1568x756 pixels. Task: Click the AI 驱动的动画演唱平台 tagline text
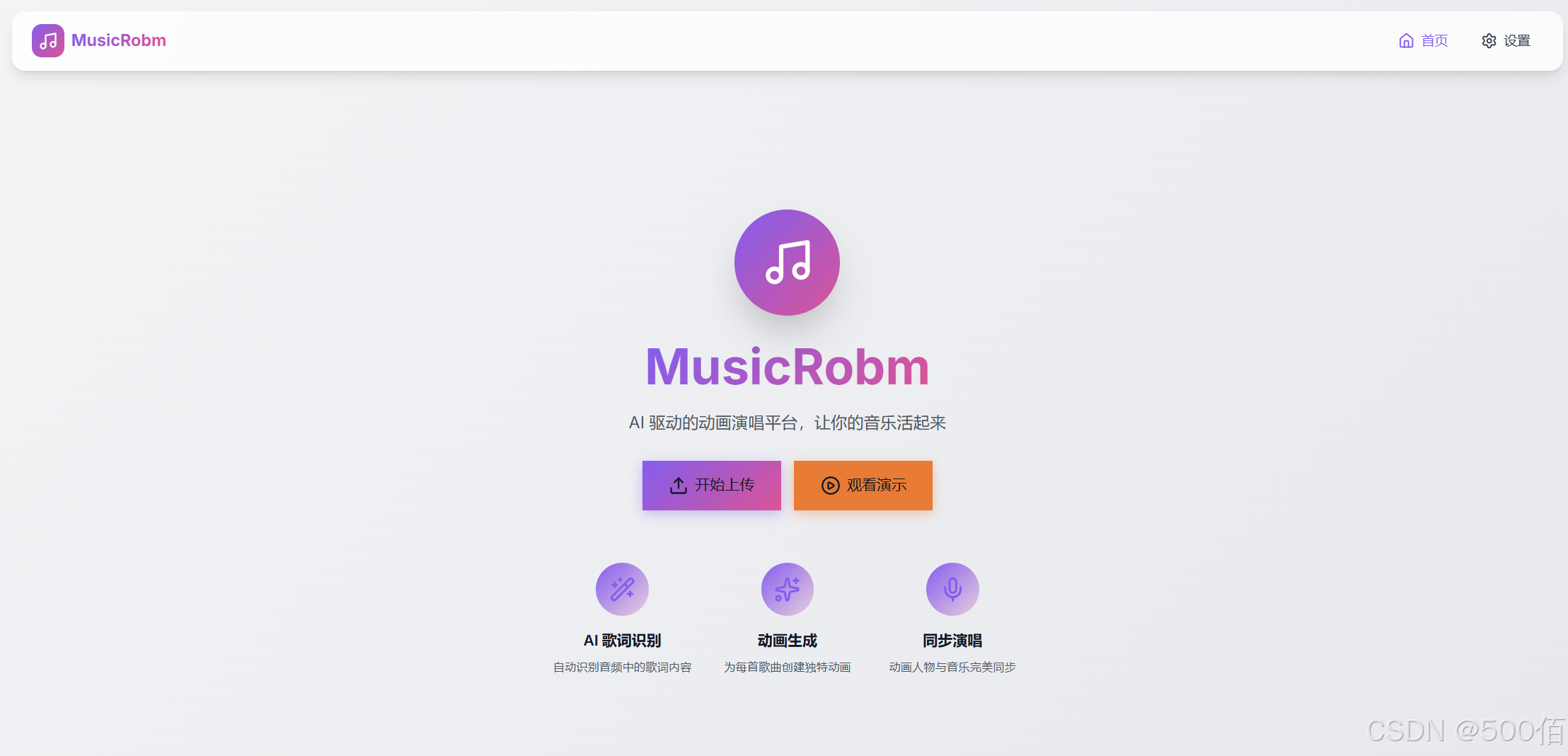click(787, 423)
